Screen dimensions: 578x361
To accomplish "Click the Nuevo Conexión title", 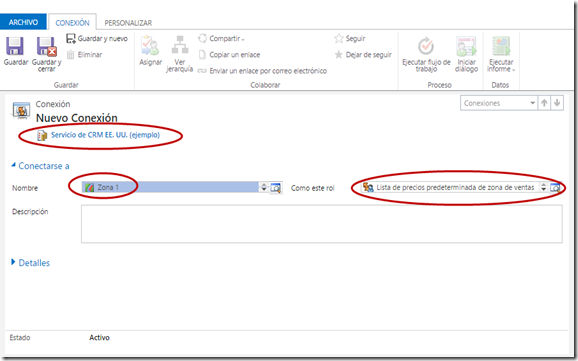I will pos(76,118).
